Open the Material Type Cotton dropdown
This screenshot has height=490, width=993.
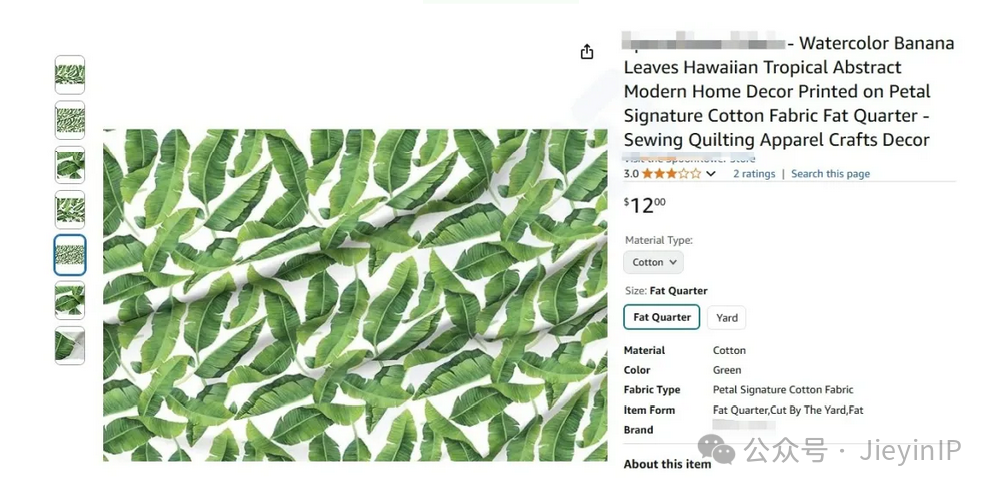[654, 262]
